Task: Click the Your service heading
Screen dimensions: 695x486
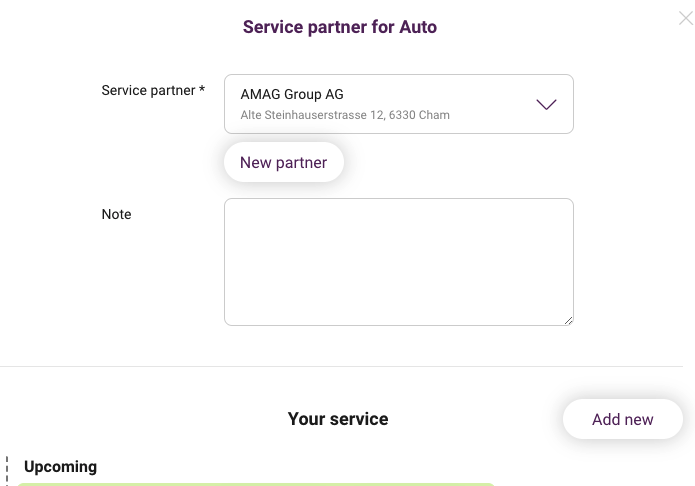Action: 338,419
